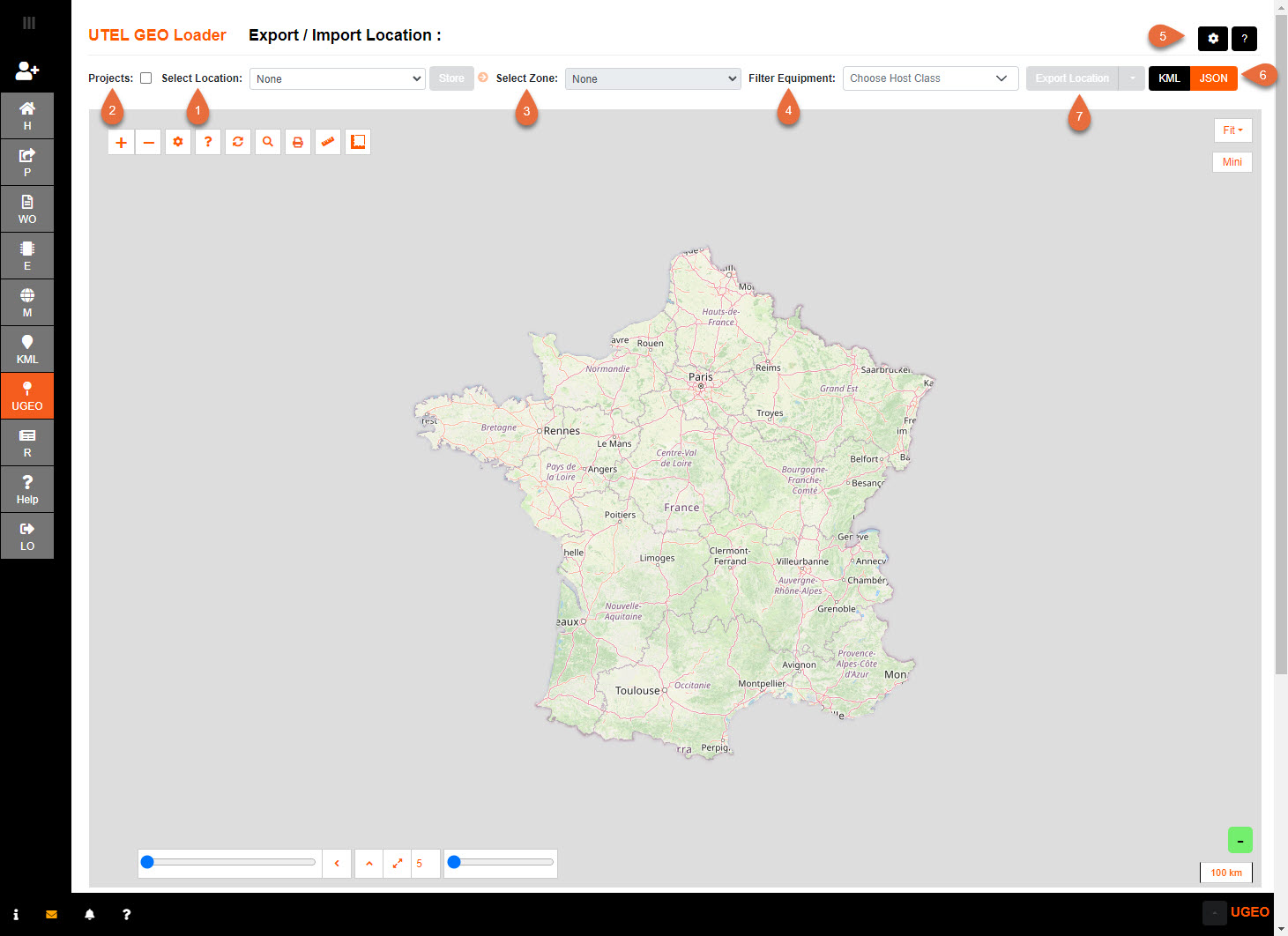Open map settings gear in toolbar

click(178, 142)
